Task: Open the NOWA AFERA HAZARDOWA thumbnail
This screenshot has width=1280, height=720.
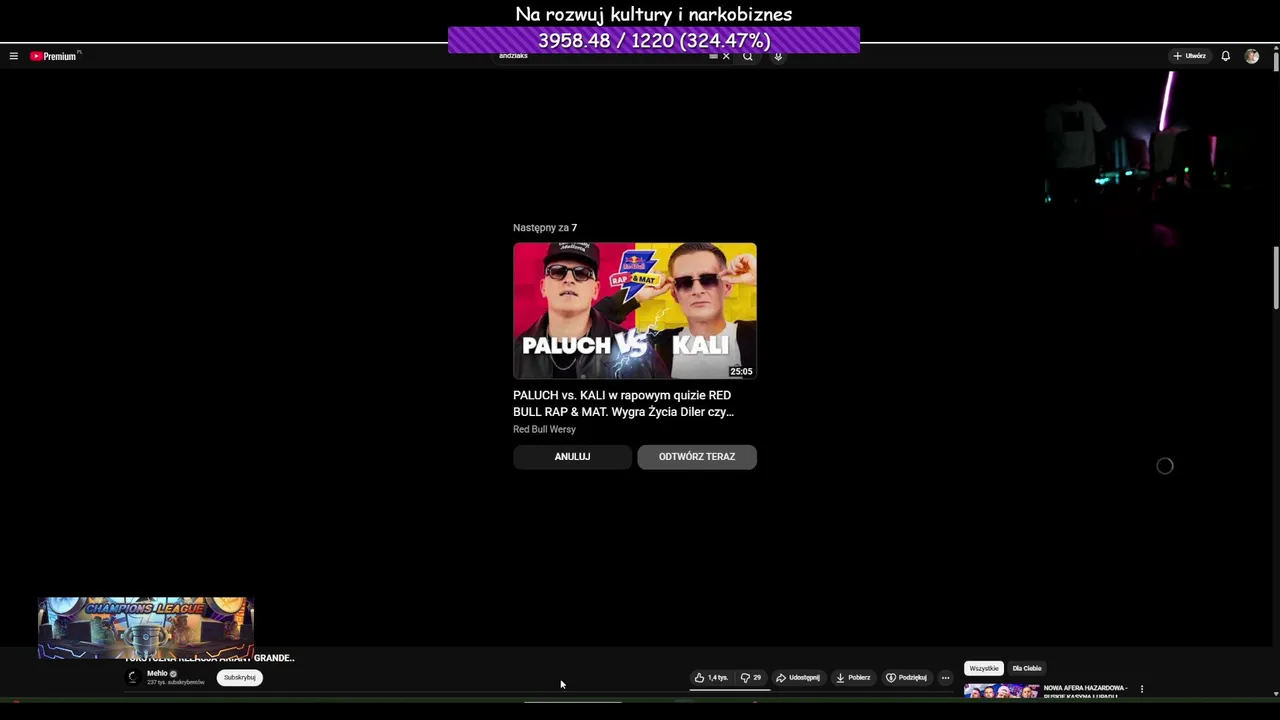Action: [1001, 690]
